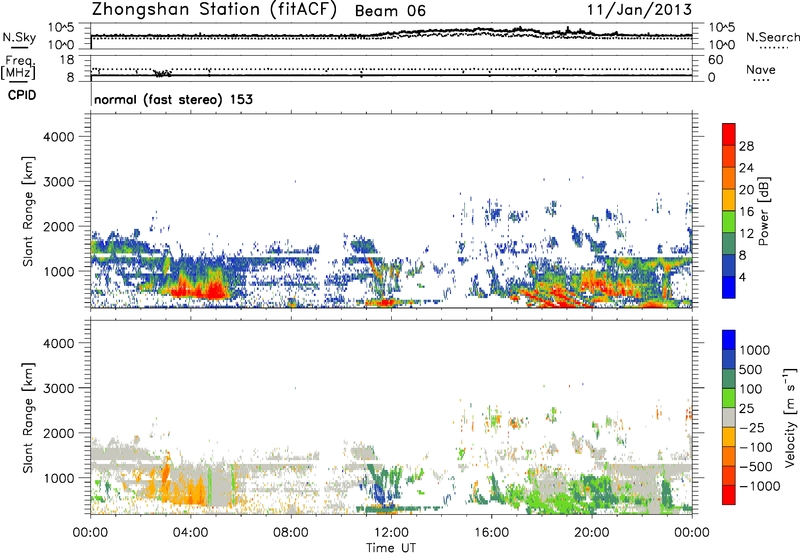800x554 pixels.
Task: Click the left noise axis label '10^5'
Action: [61, 28]
